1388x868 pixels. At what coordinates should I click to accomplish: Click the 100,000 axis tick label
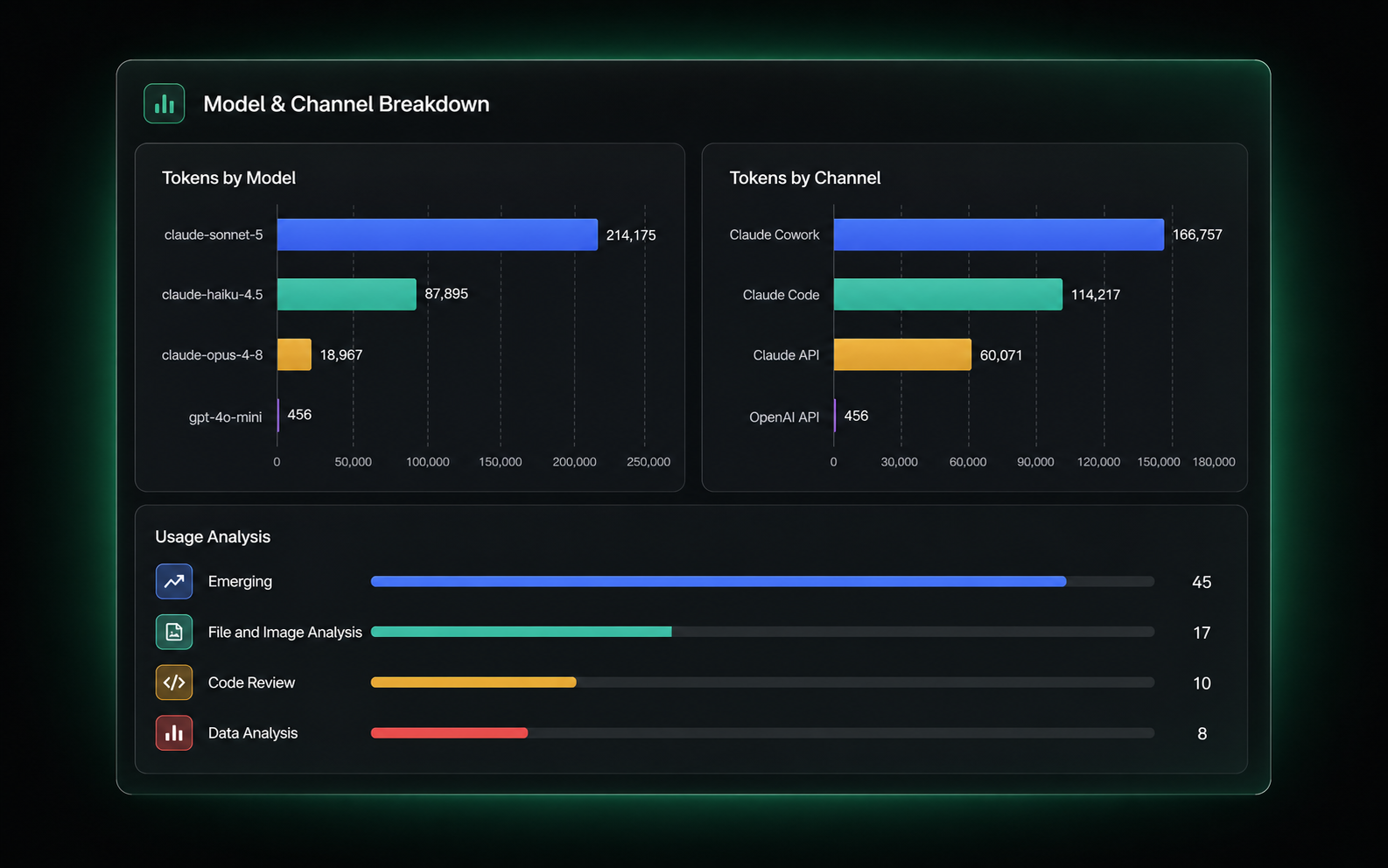pyautogui.click(x=428, y=462)
